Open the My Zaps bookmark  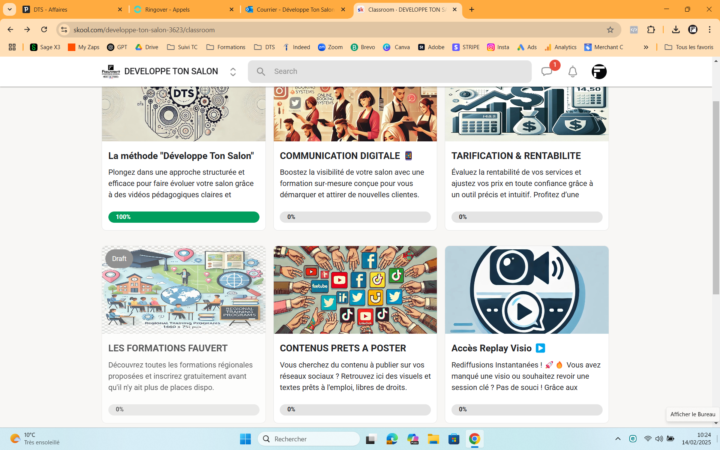(x=84, y=47)
